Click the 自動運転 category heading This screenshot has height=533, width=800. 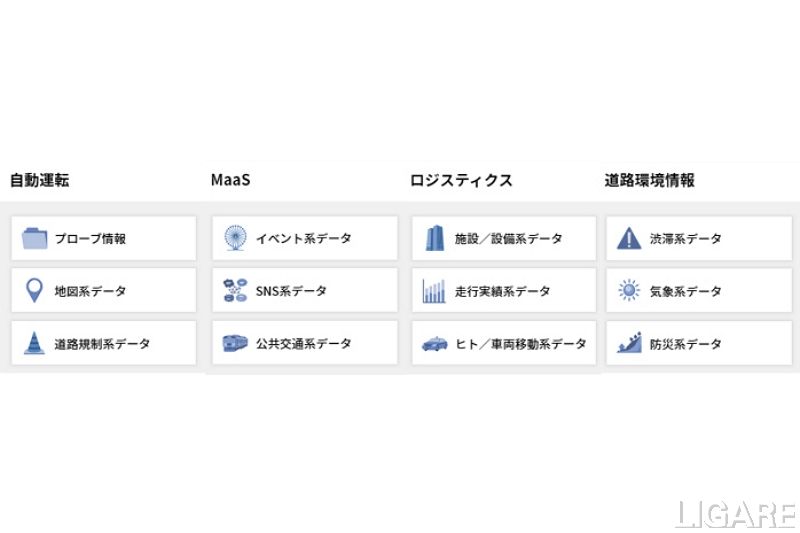(39, 181)
